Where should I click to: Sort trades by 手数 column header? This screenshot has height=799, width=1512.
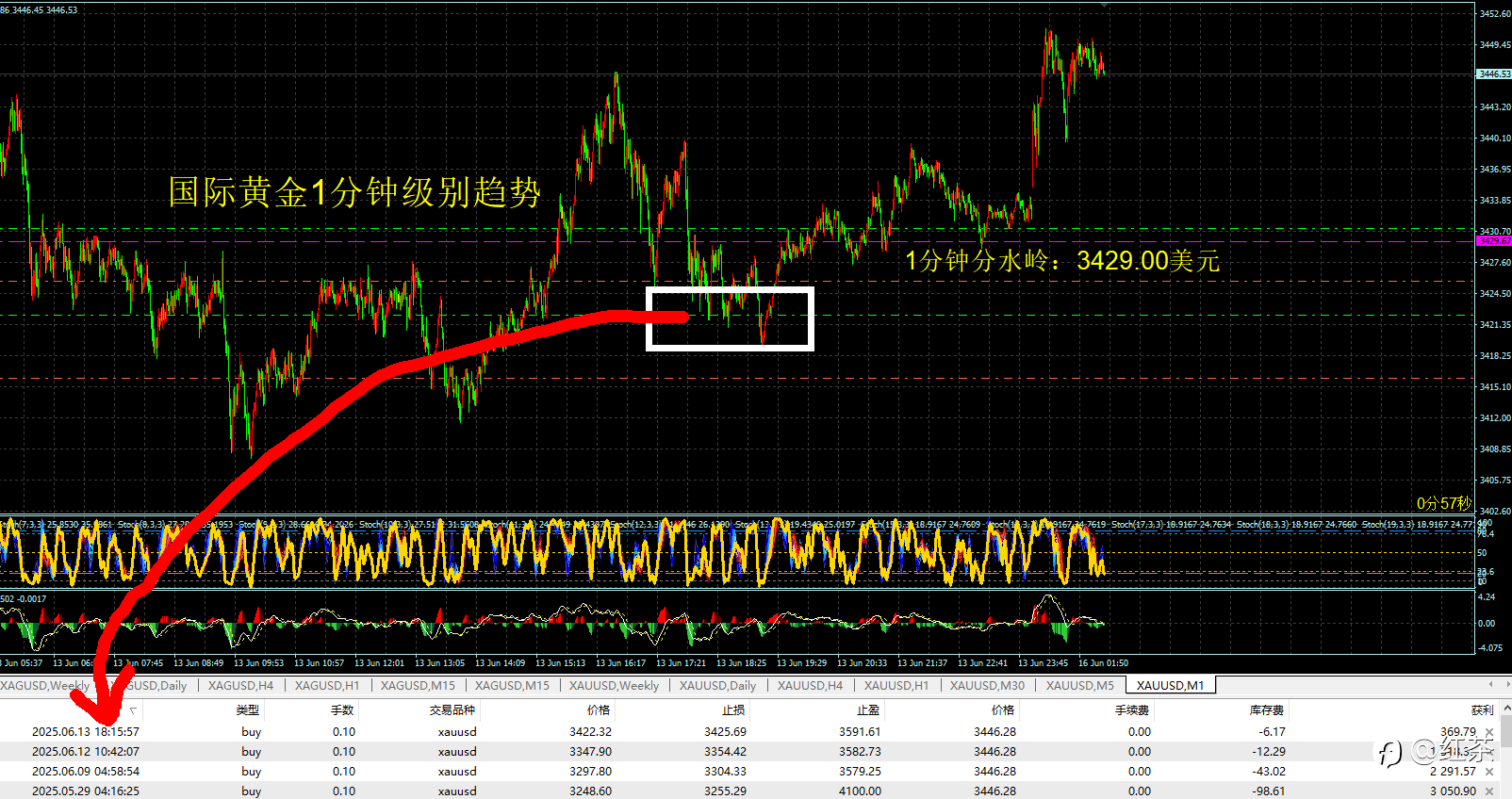coord(342,710)
